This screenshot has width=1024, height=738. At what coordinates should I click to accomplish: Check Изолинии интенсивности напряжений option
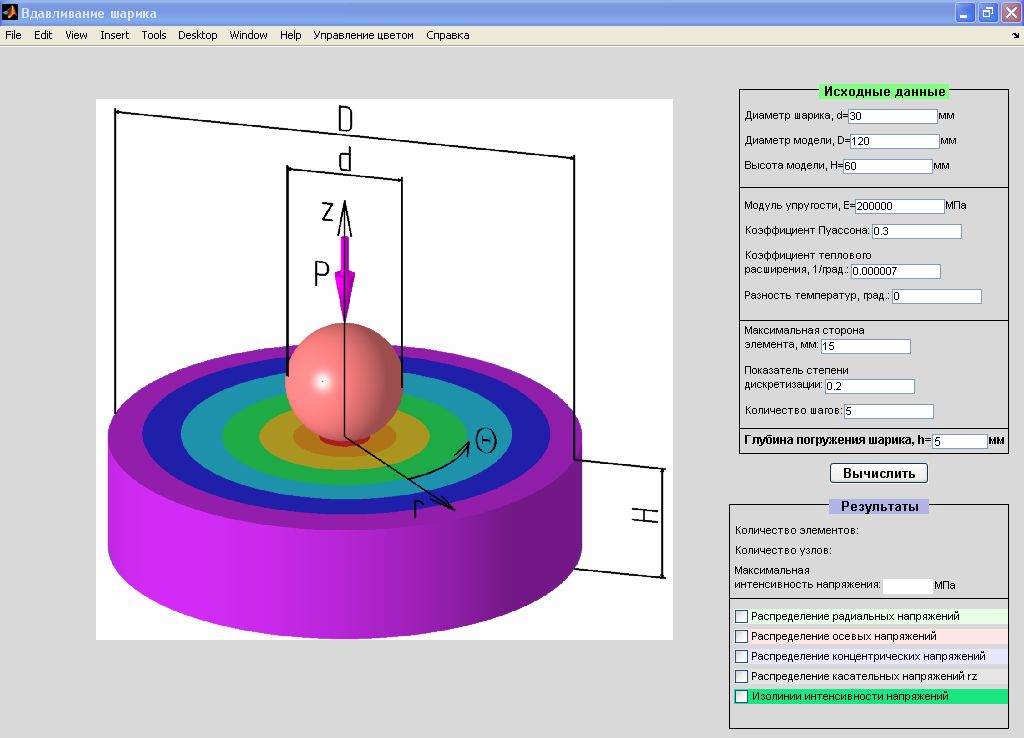click(741, 697)
